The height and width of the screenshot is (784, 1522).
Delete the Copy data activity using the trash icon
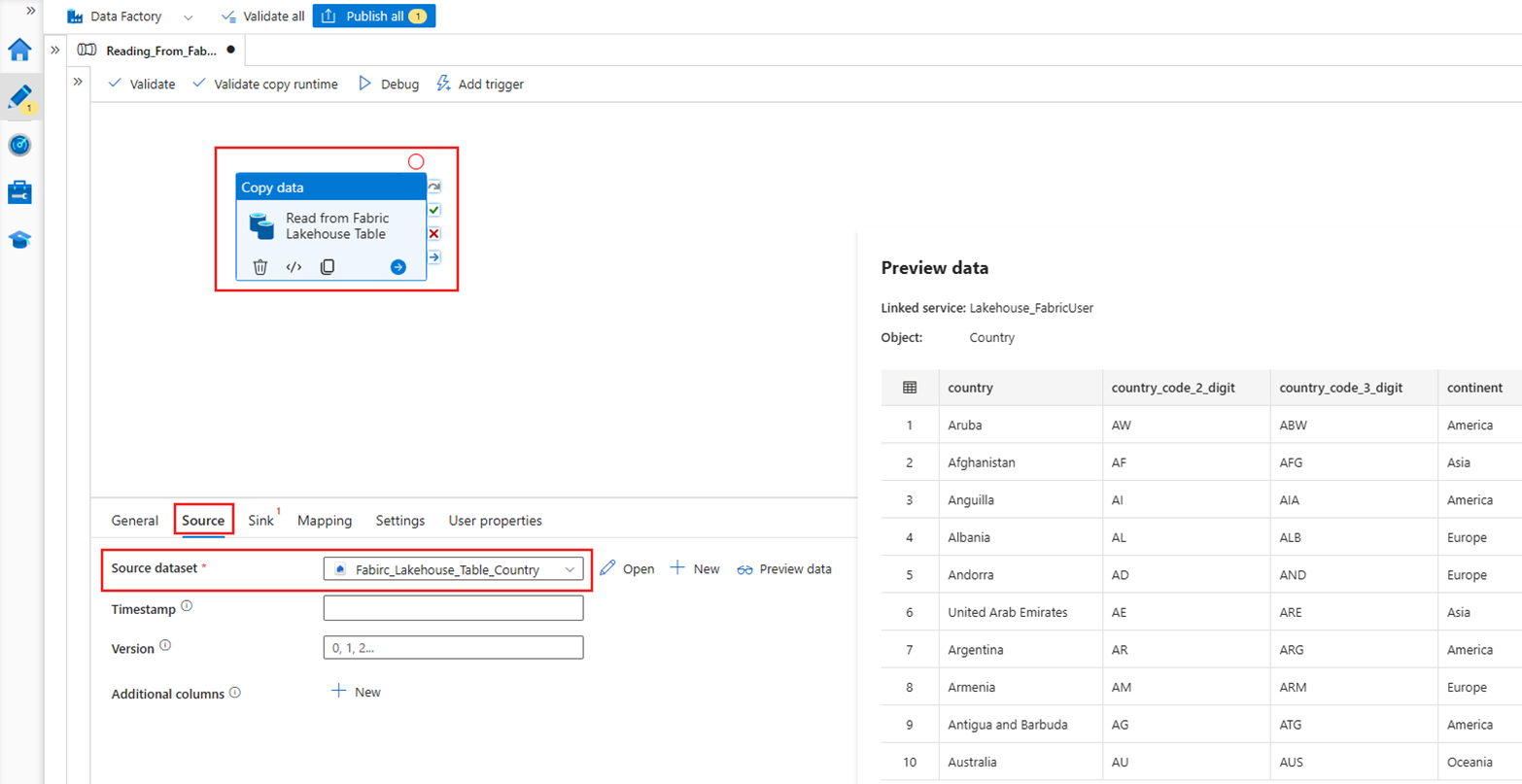coord(262,266)
